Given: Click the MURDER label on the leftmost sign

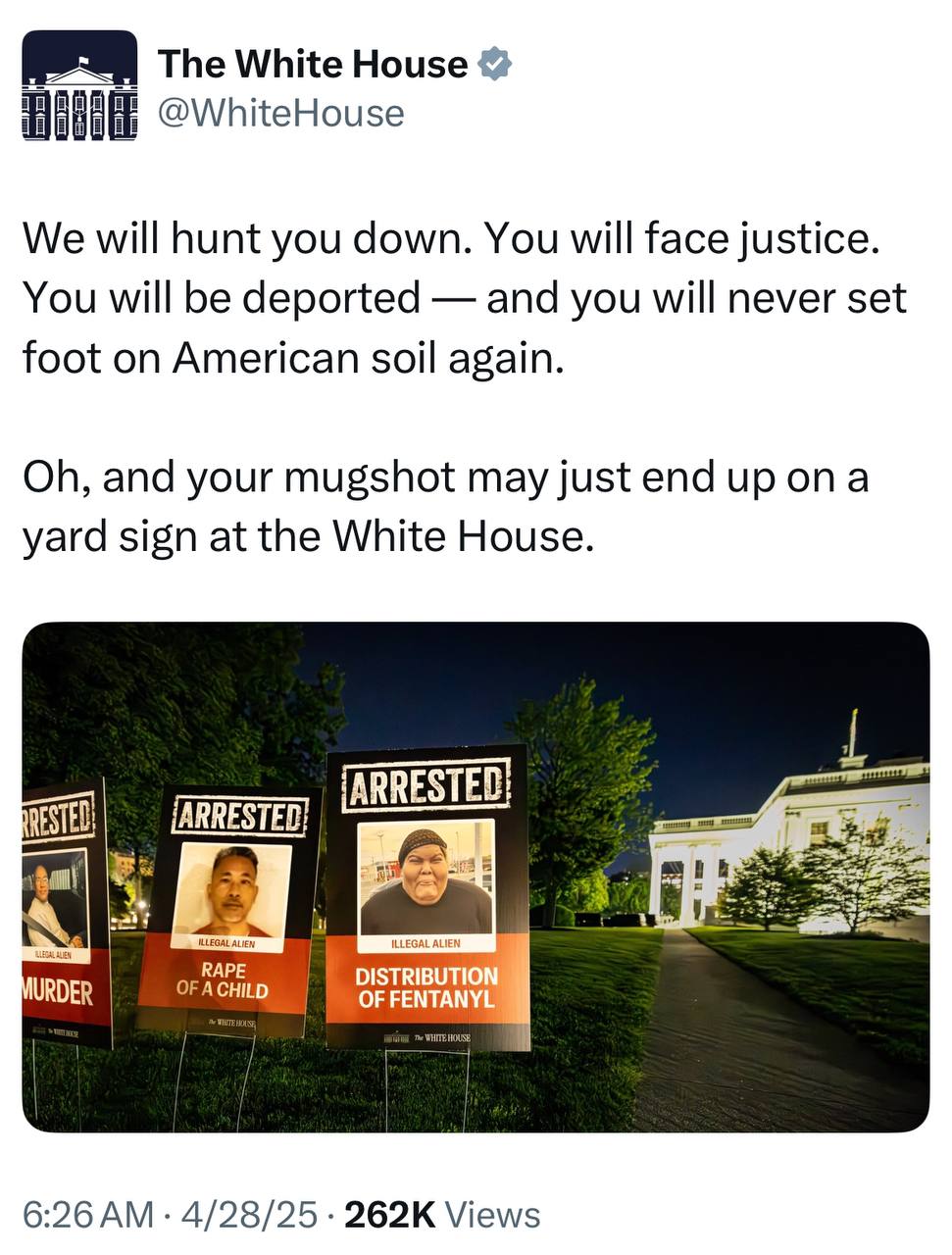Looking at the screenshot, I should tap(59, 991).
